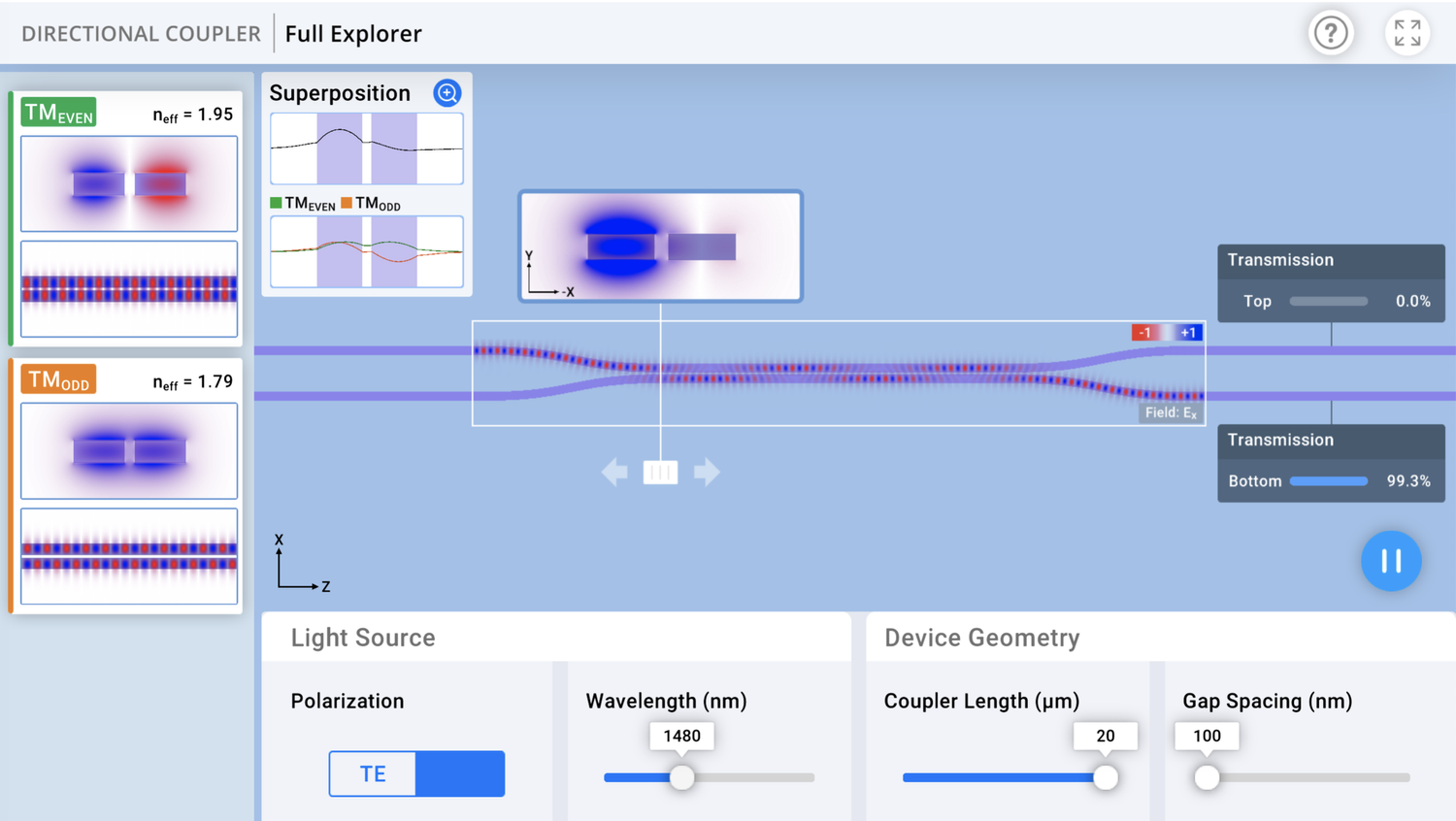The image size is (1456, 821).
Task: Enter fullscreen mode
Action: point(1406,32)
